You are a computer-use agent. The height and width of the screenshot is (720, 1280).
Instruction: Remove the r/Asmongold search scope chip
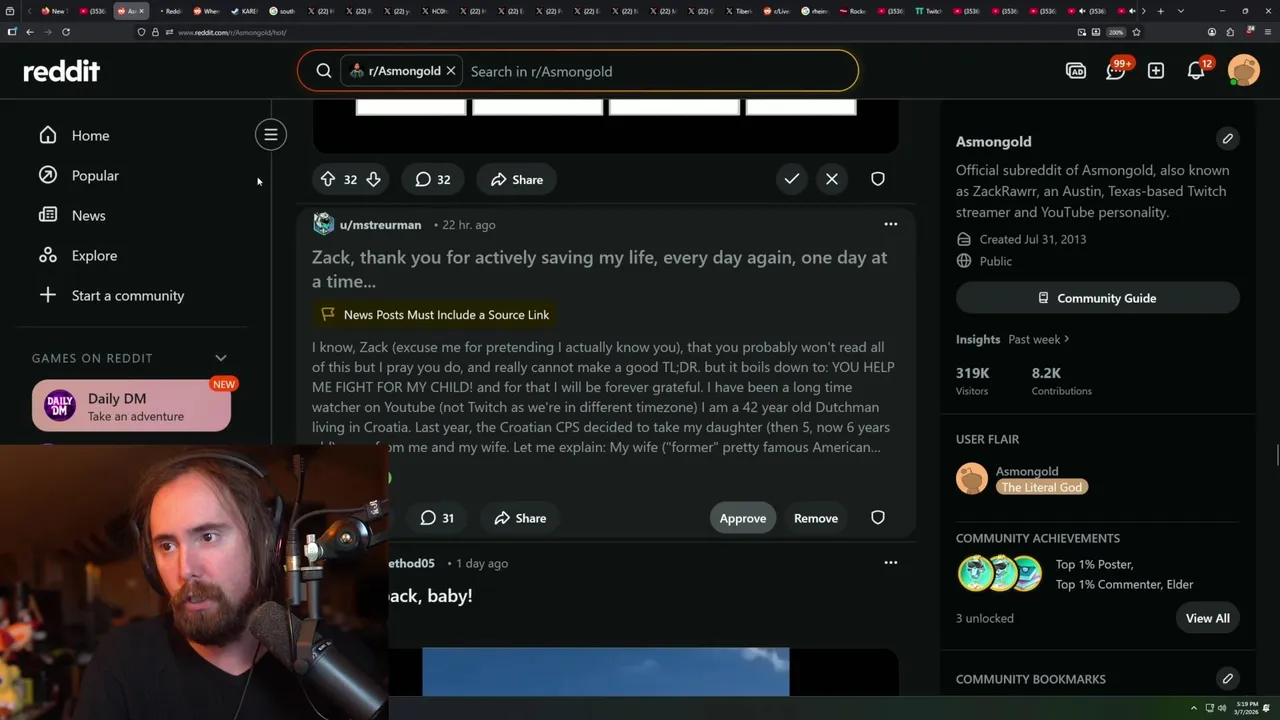coord(451,71)
